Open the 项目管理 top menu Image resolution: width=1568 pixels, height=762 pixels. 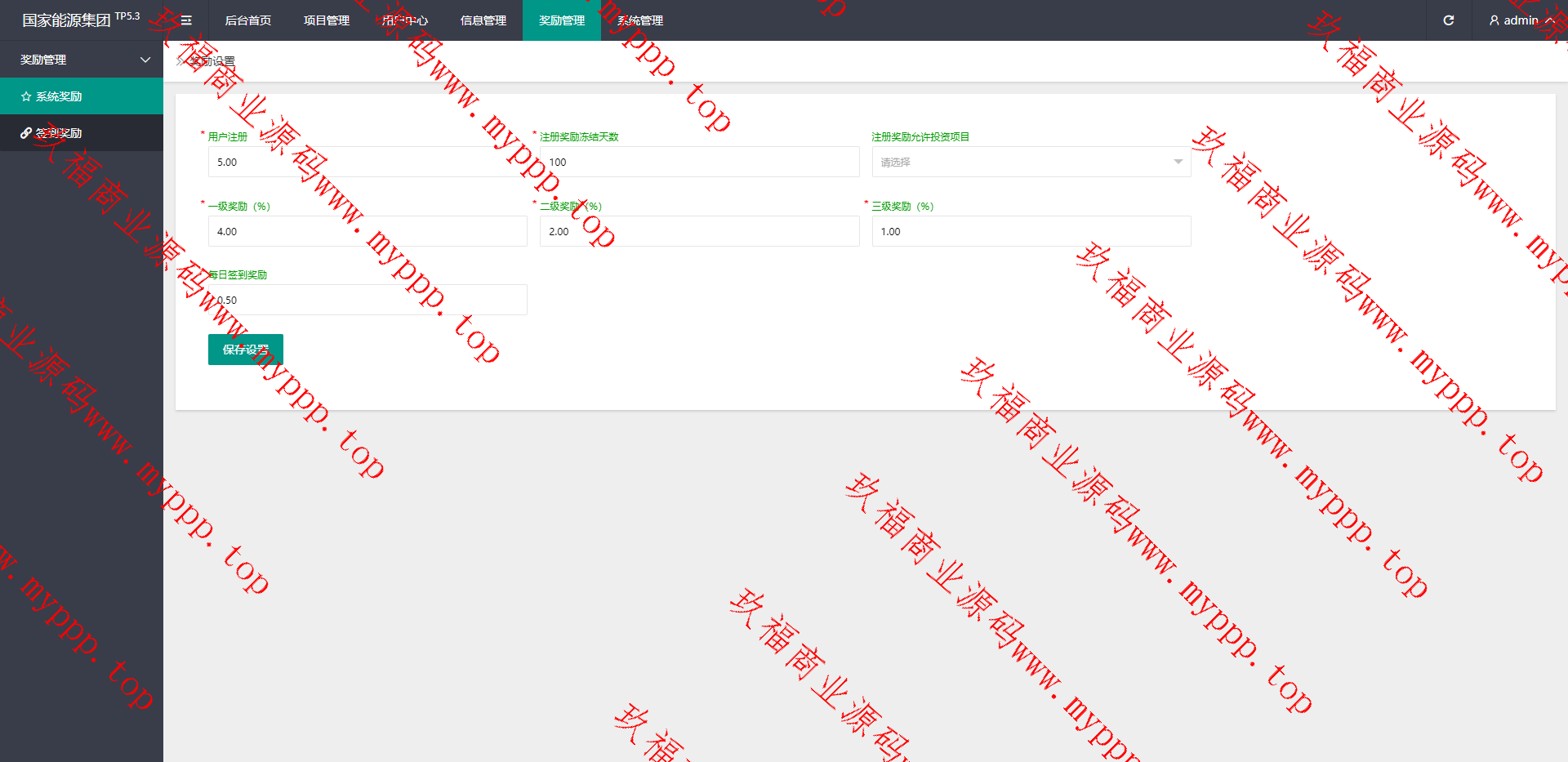(327, 20)
